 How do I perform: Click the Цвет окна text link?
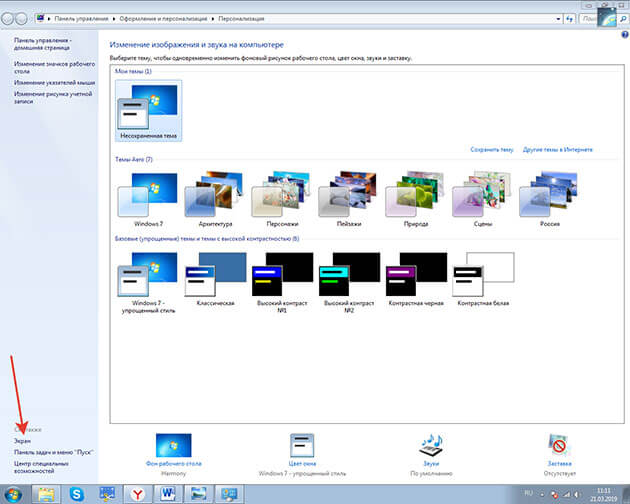[302, 463]
